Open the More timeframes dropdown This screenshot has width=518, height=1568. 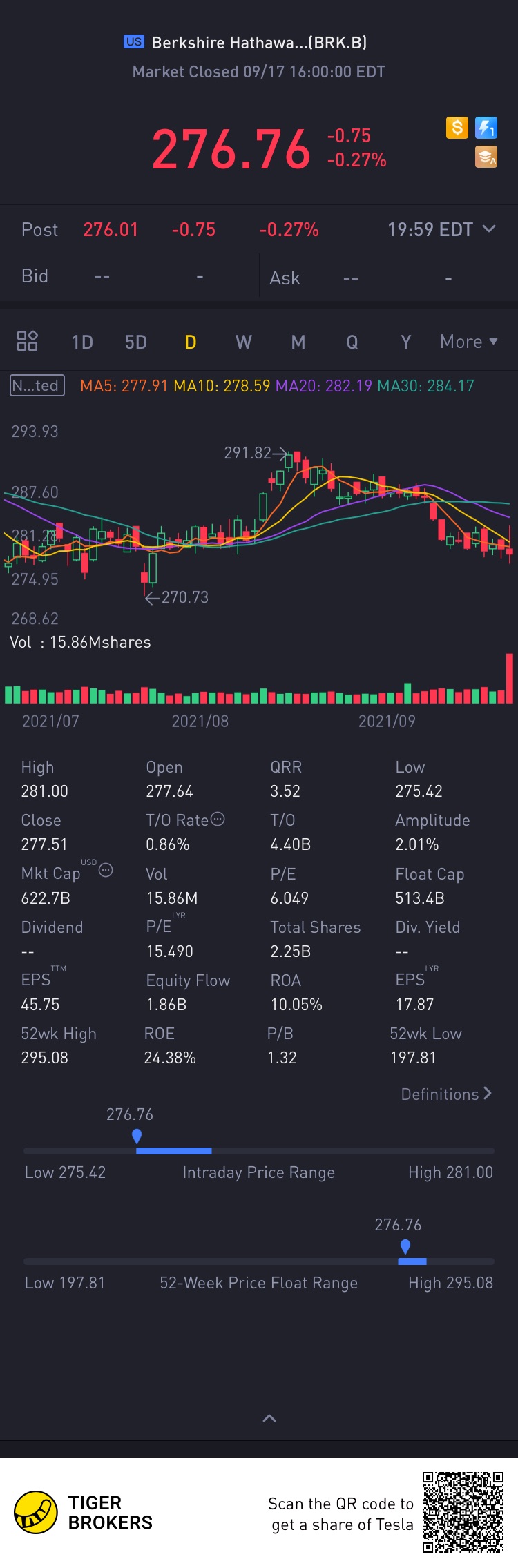click(469, 342)
